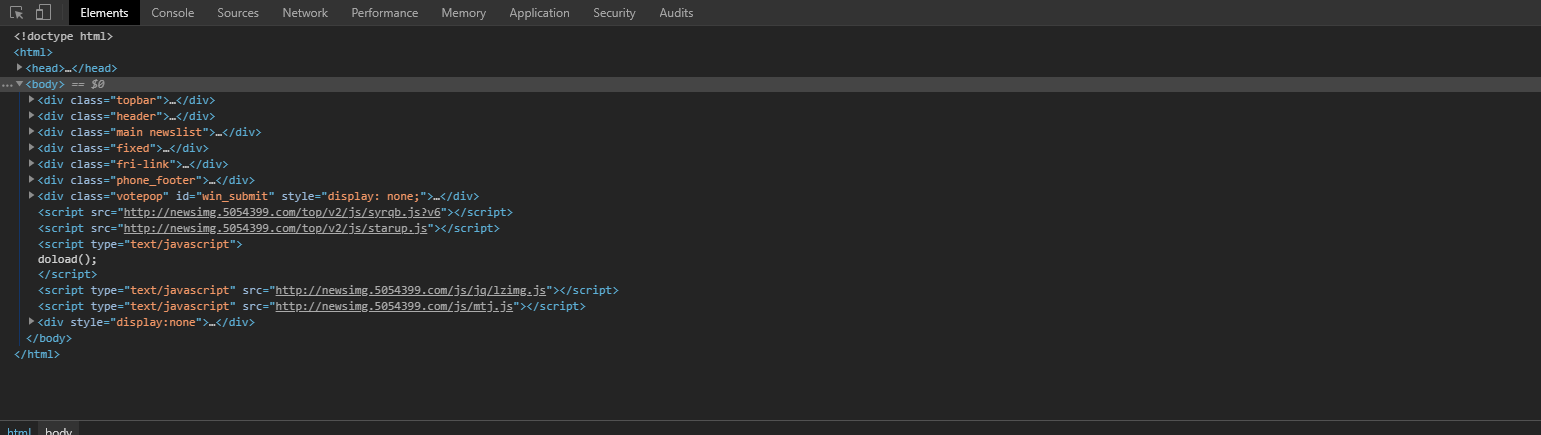Go to the Application tab
This screenshot has width=1541, height=435.
539,13
